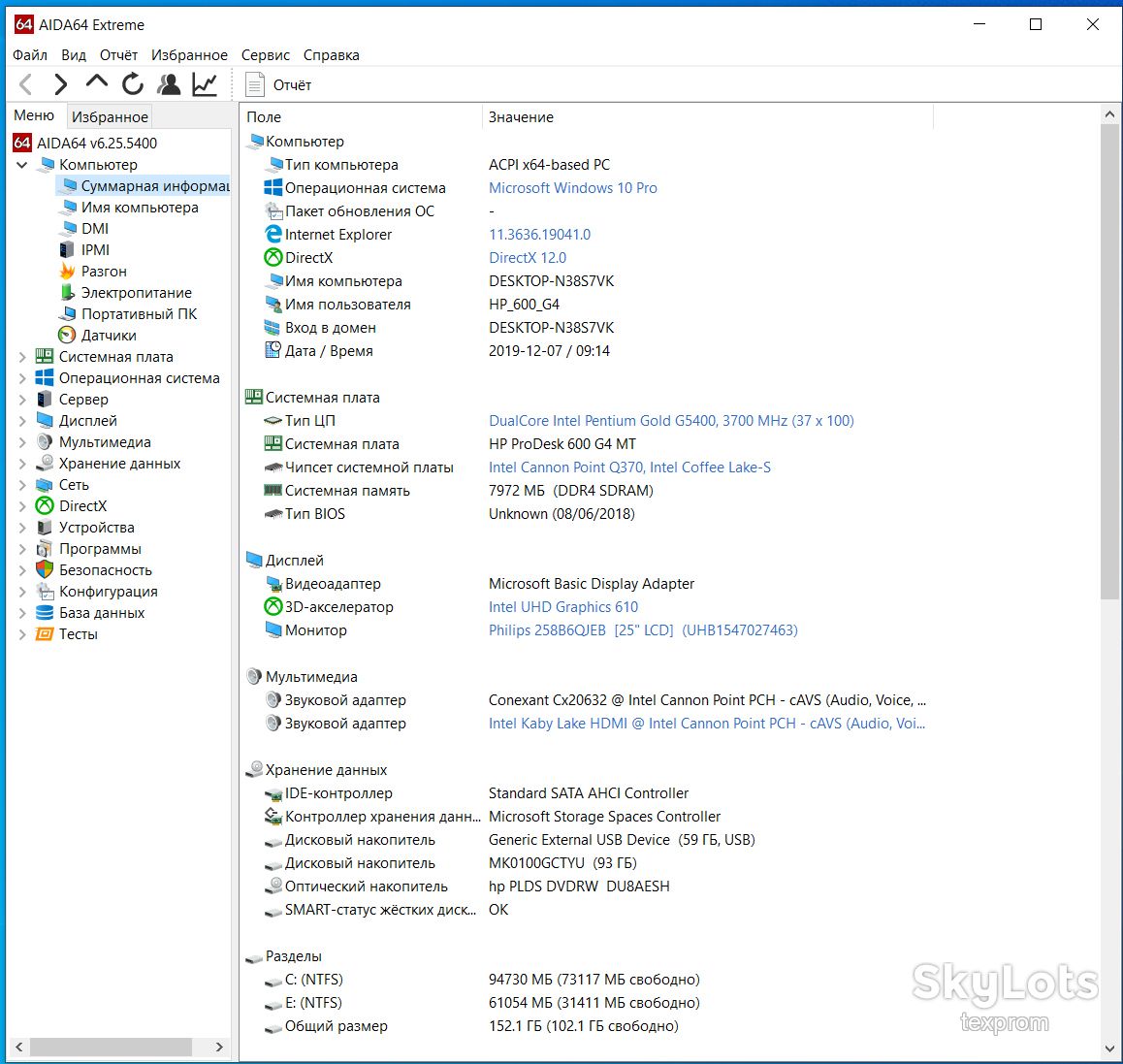1123x1064 pixels.
Task: Go up one level with the Up arrow
Action: tap(97, 83)
